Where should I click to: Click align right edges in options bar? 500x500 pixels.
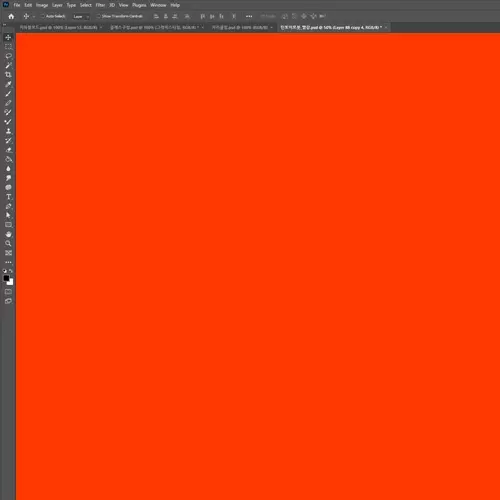pos(175,16)
